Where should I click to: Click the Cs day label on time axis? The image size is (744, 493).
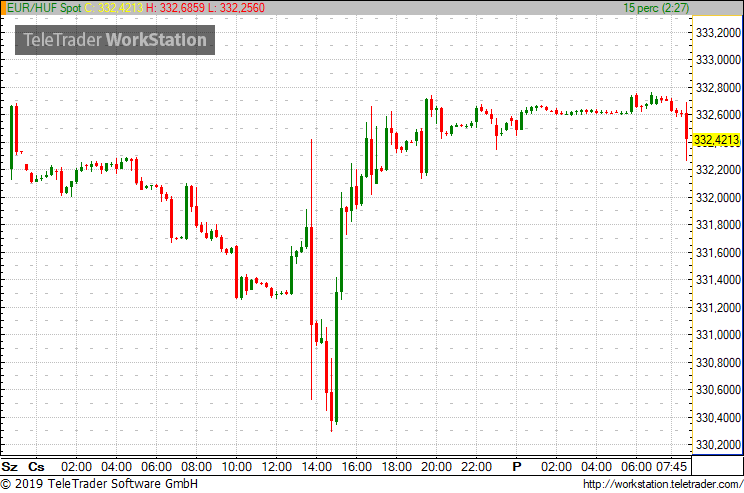click(36, 467)
